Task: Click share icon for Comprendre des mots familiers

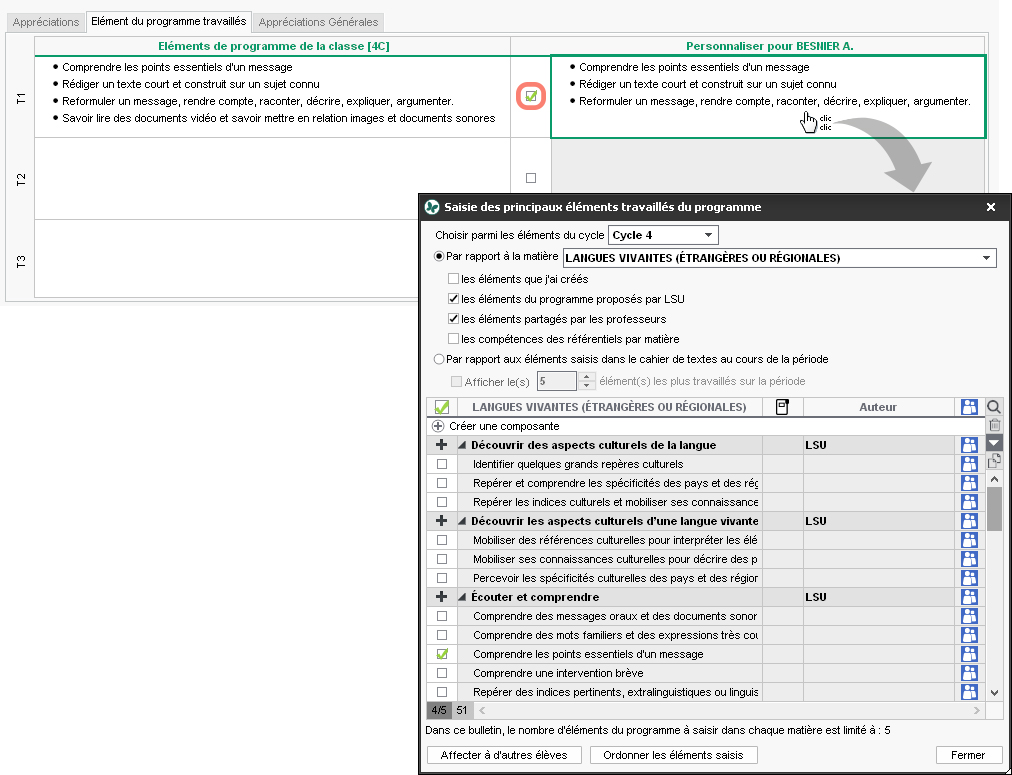Action: pyautogui.click(x=969, y=635)
